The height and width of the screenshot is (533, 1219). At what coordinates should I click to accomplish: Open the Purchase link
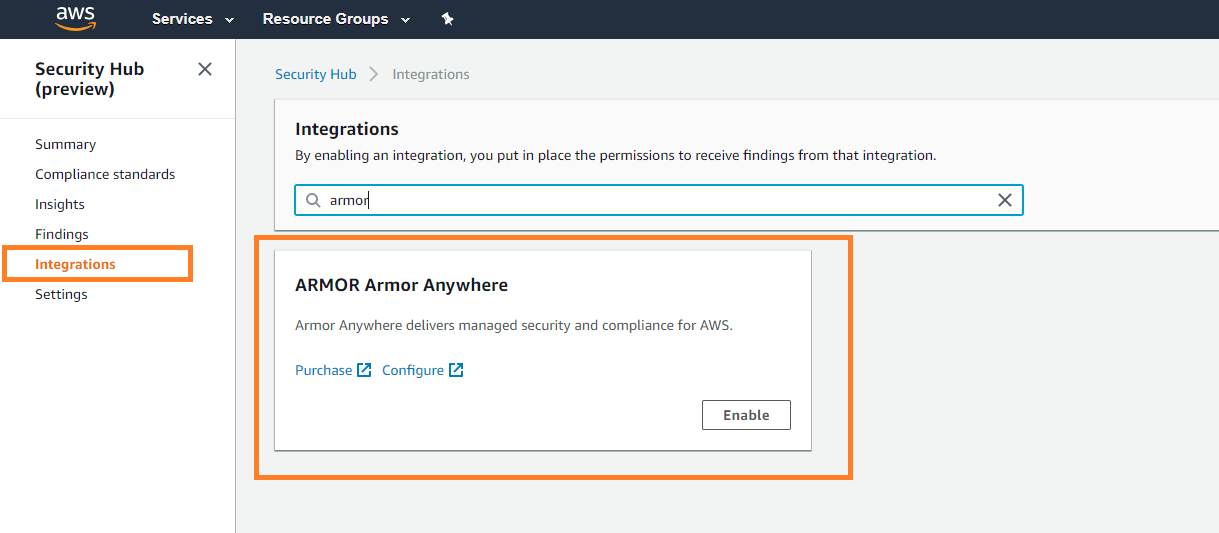[323, 370]
